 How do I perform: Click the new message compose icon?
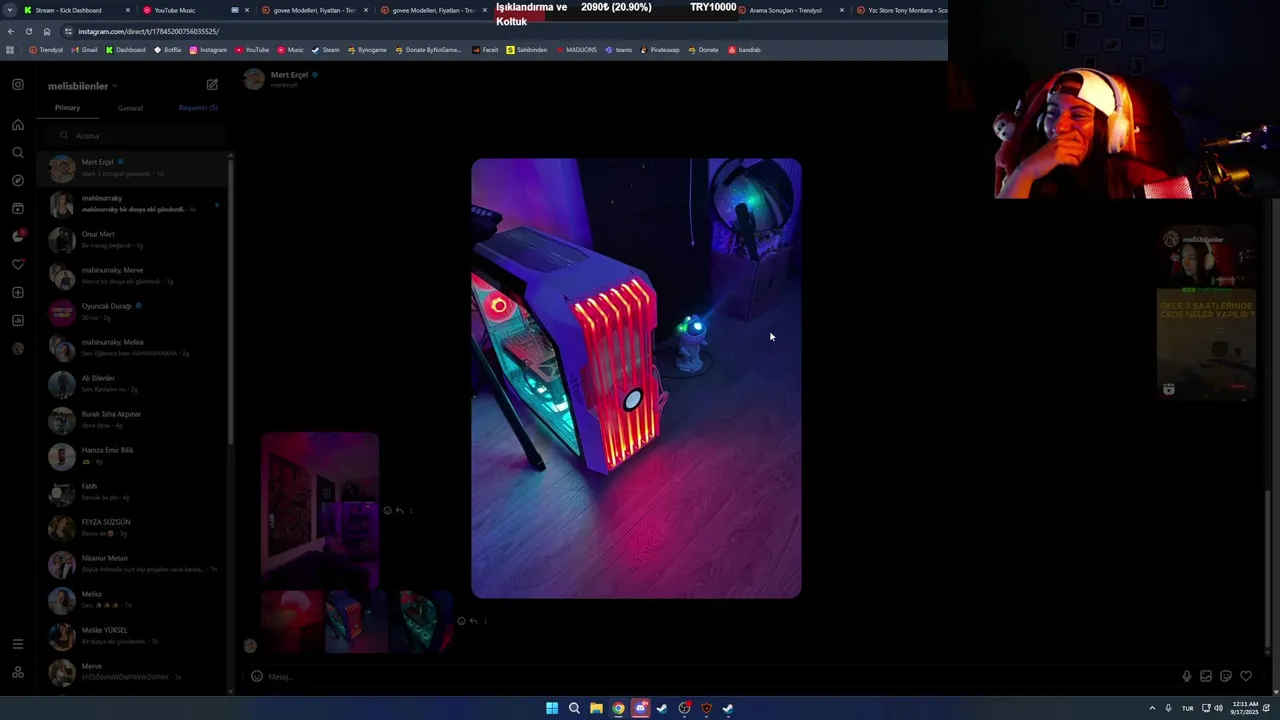(212, 85)
